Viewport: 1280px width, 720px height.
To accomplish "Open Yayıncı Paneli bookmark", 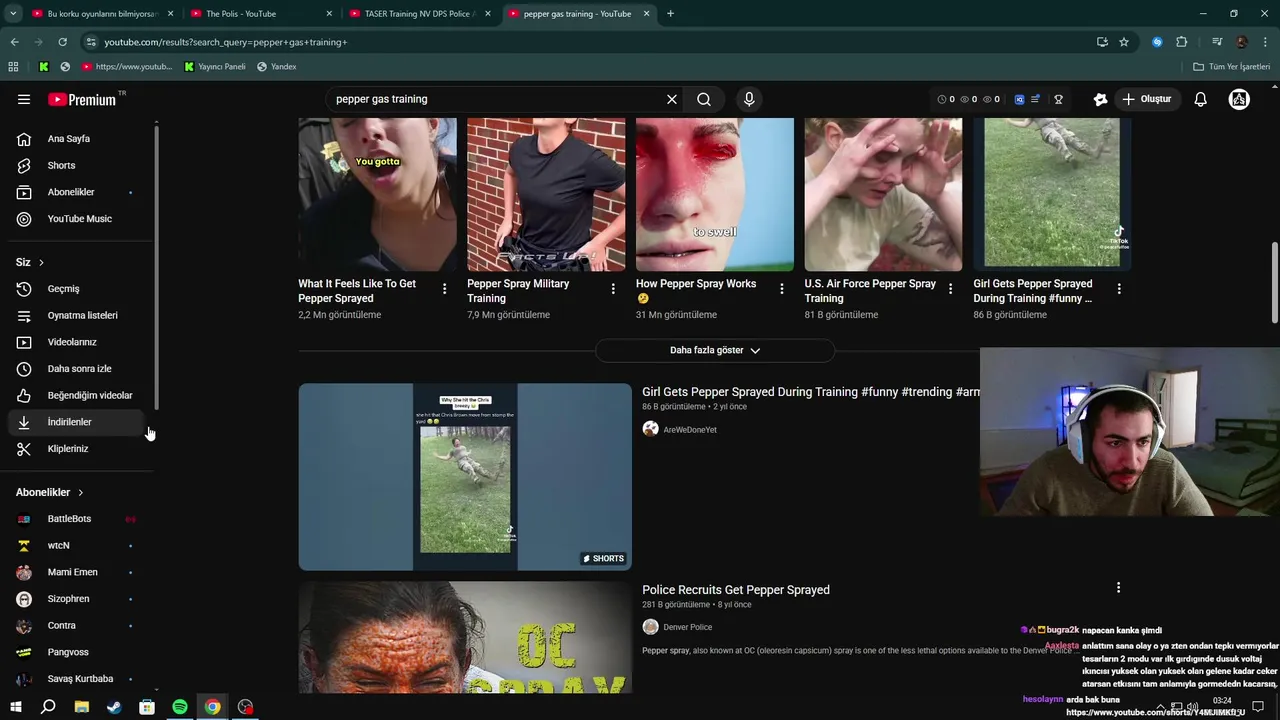I will coord(215,67).
